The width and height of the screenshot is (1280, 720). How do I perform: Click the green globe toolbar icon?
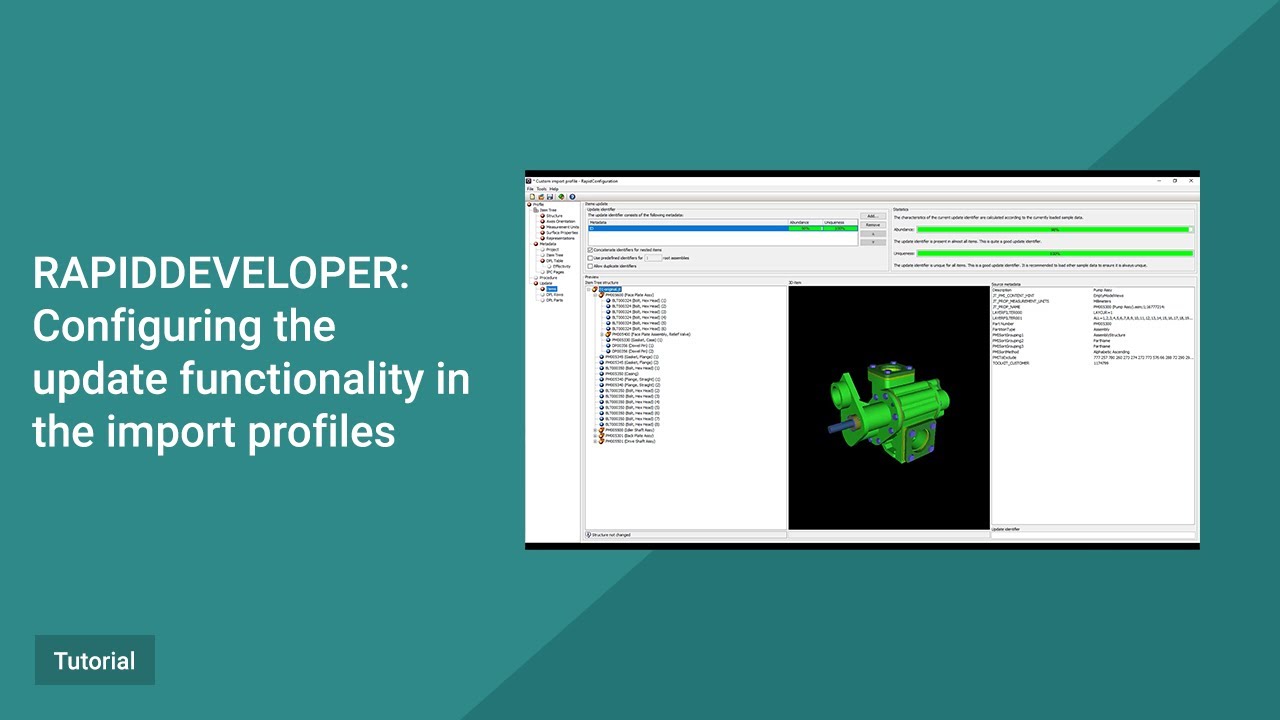pos(561,196)
